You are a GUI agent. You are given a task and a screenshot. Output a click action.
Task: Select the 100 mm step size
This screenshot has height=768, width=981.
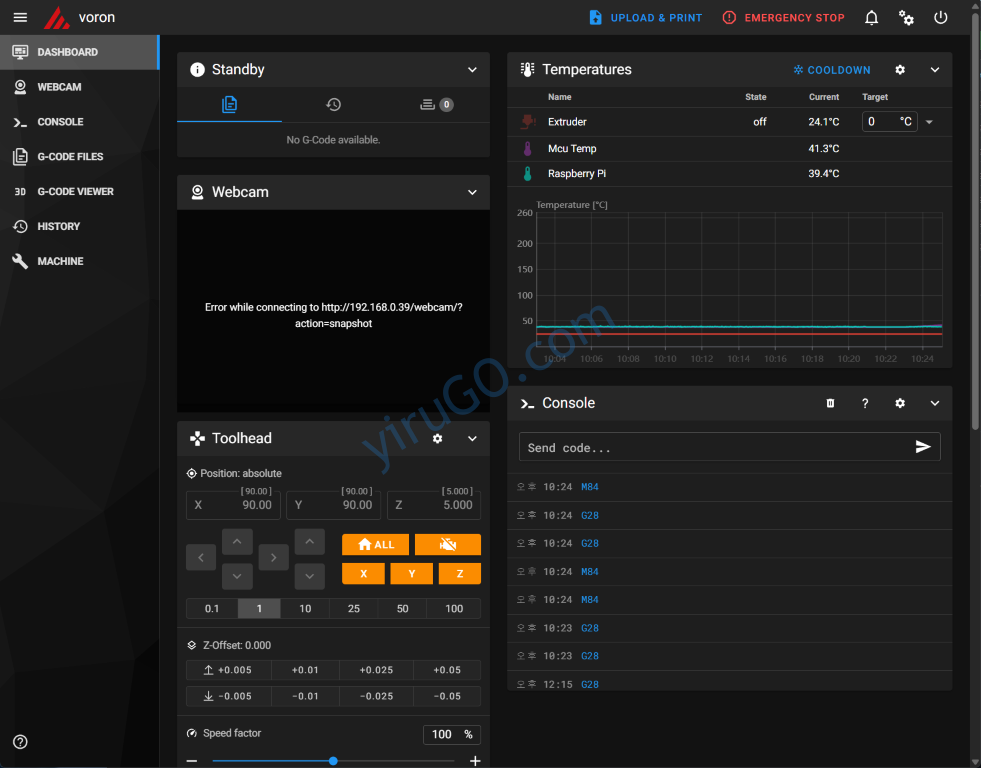tap(454, 608)
